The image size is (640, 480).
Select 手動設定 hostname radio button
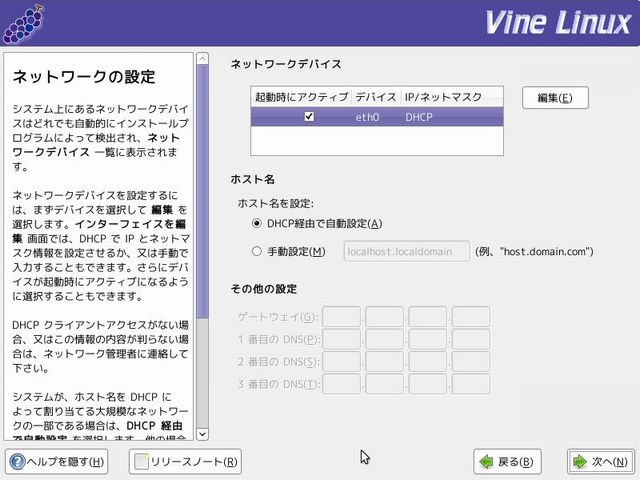257,250
